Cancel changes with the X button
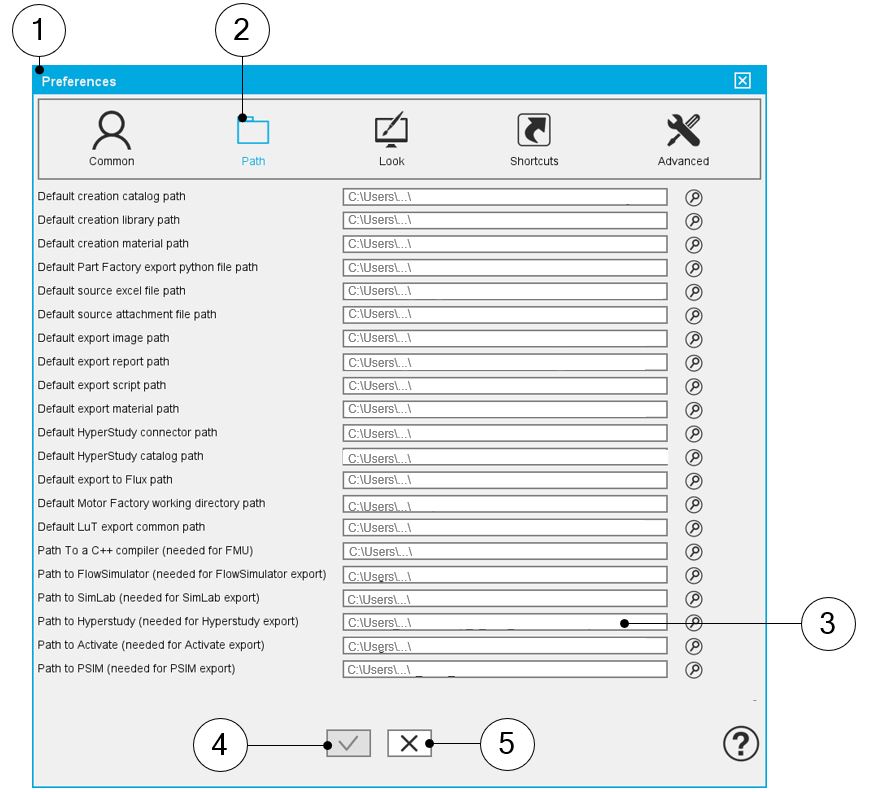 click(x=409, y=743)
